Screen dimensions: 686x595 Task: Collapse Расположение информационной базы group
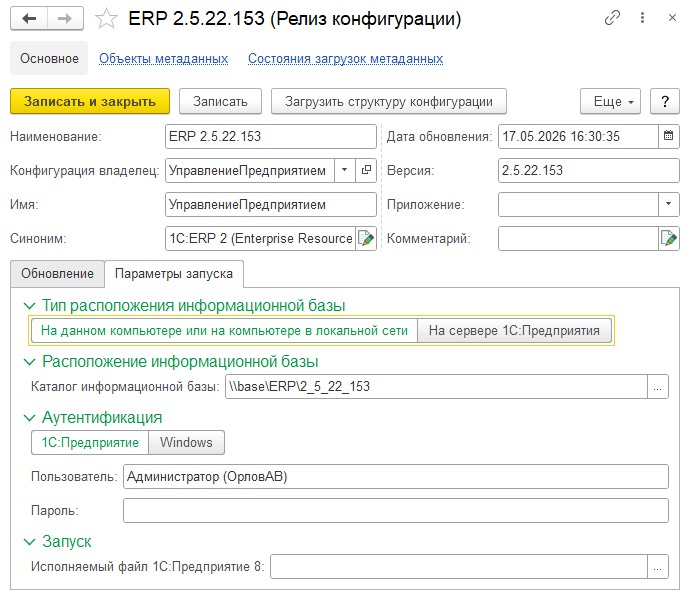tap(29, 362)
